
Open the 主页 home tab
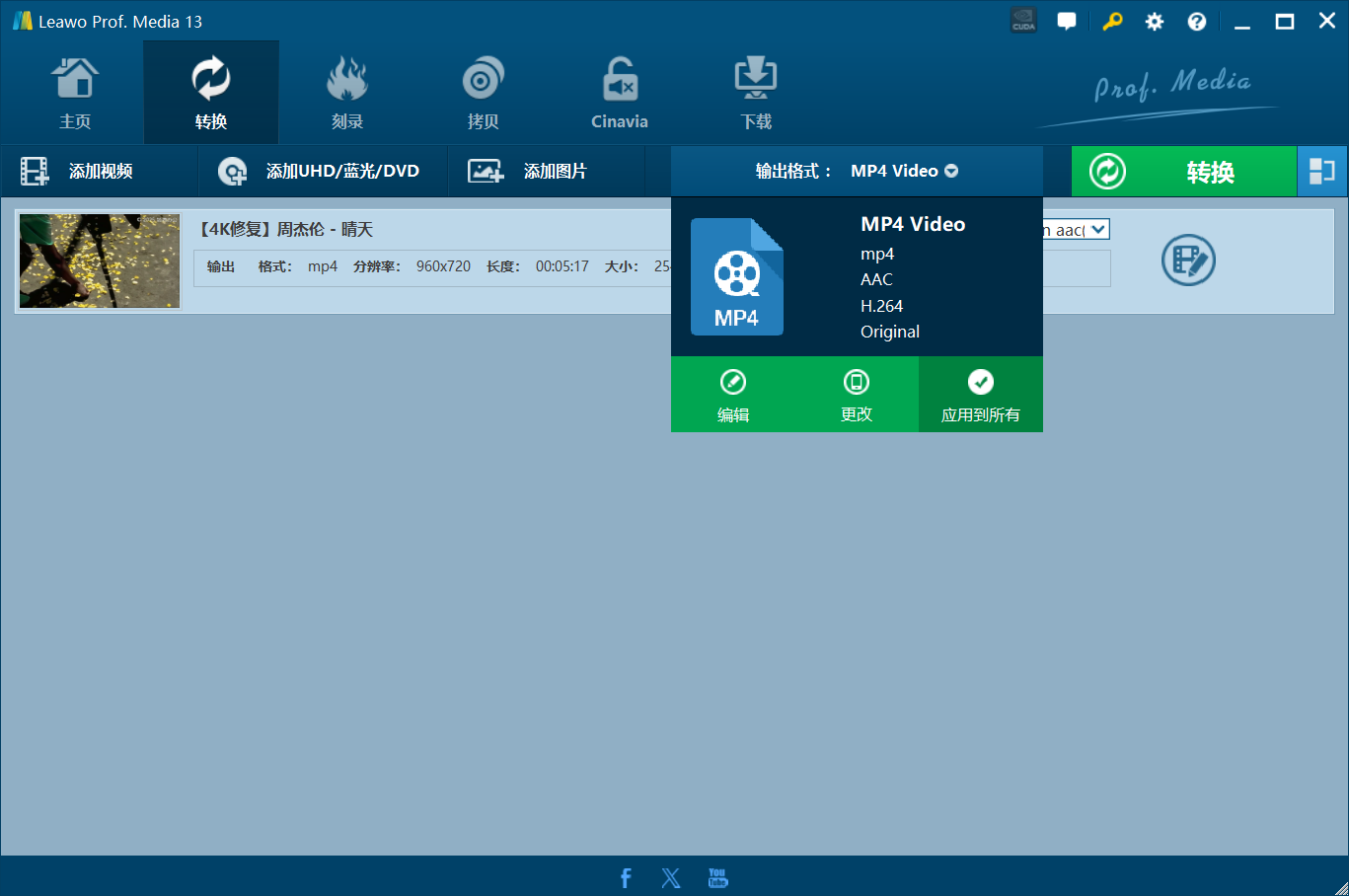click(x=75, y=94)
